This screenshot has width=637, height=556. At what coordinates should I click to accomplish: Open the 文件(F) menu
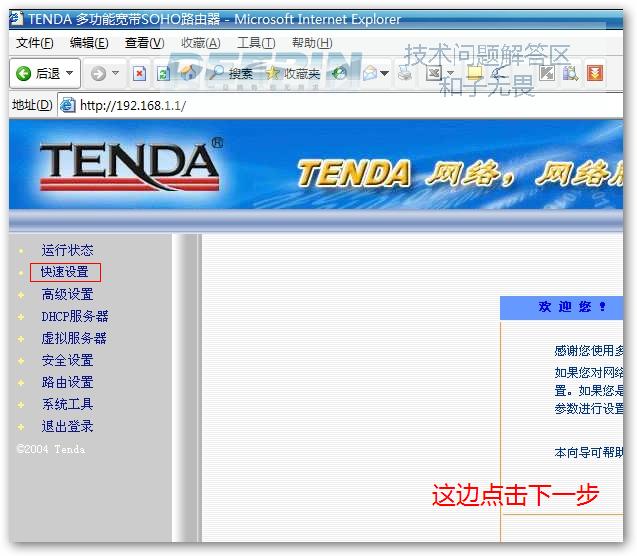pyautogui.click(x=35, y=43)
